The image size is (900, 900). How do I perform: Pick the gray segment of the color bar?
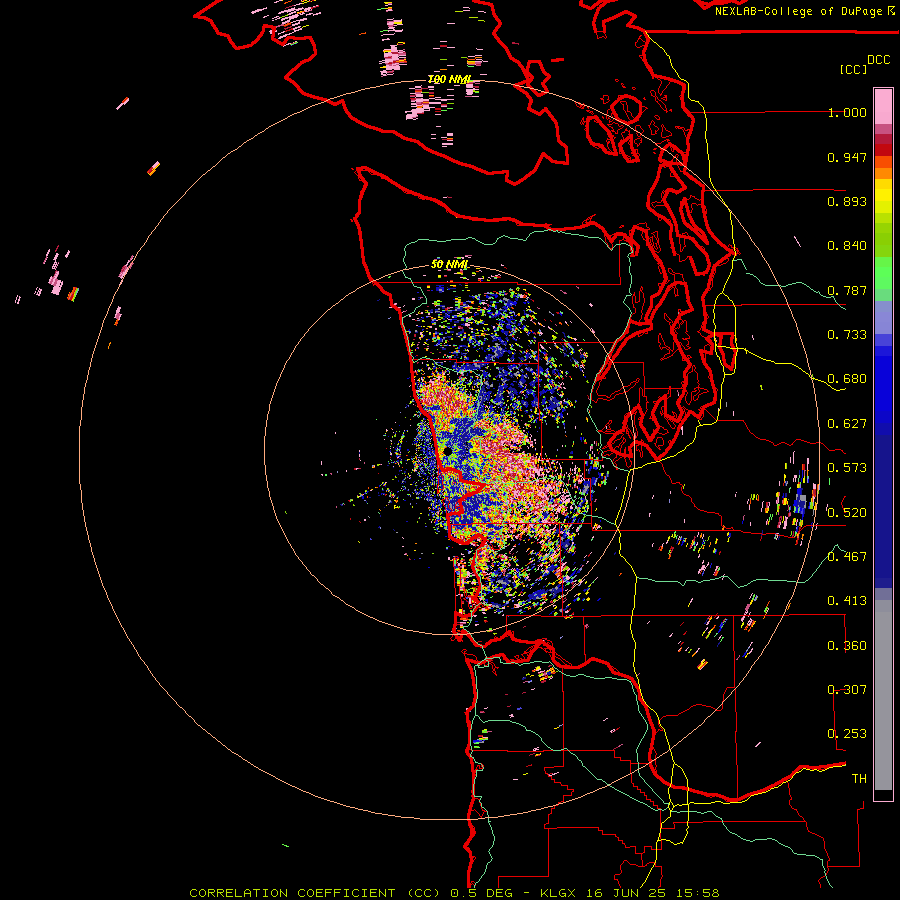click(883, 695)
